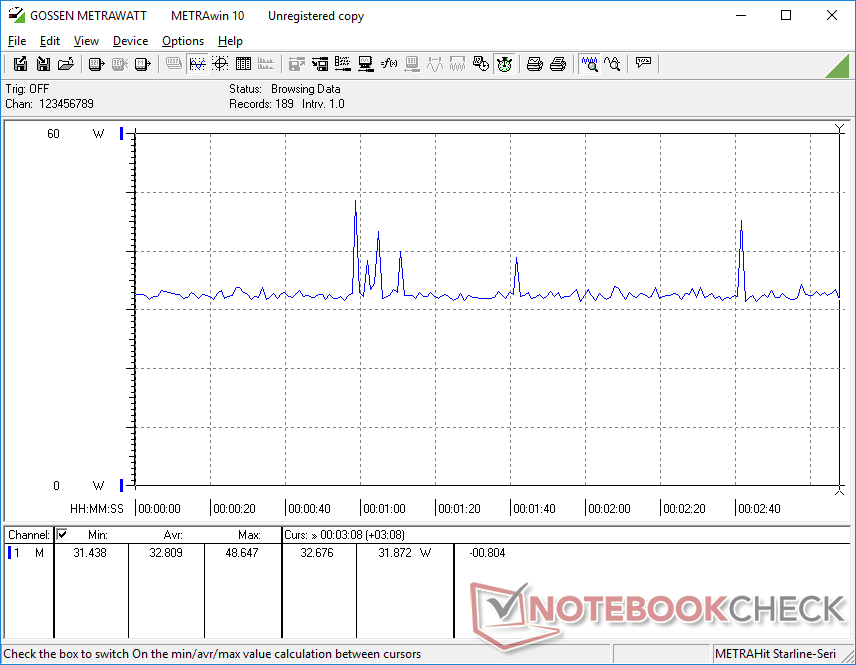Screen dimensions: 856x665
Task: Click the greyed device stop icon
Action: point(119,64)
